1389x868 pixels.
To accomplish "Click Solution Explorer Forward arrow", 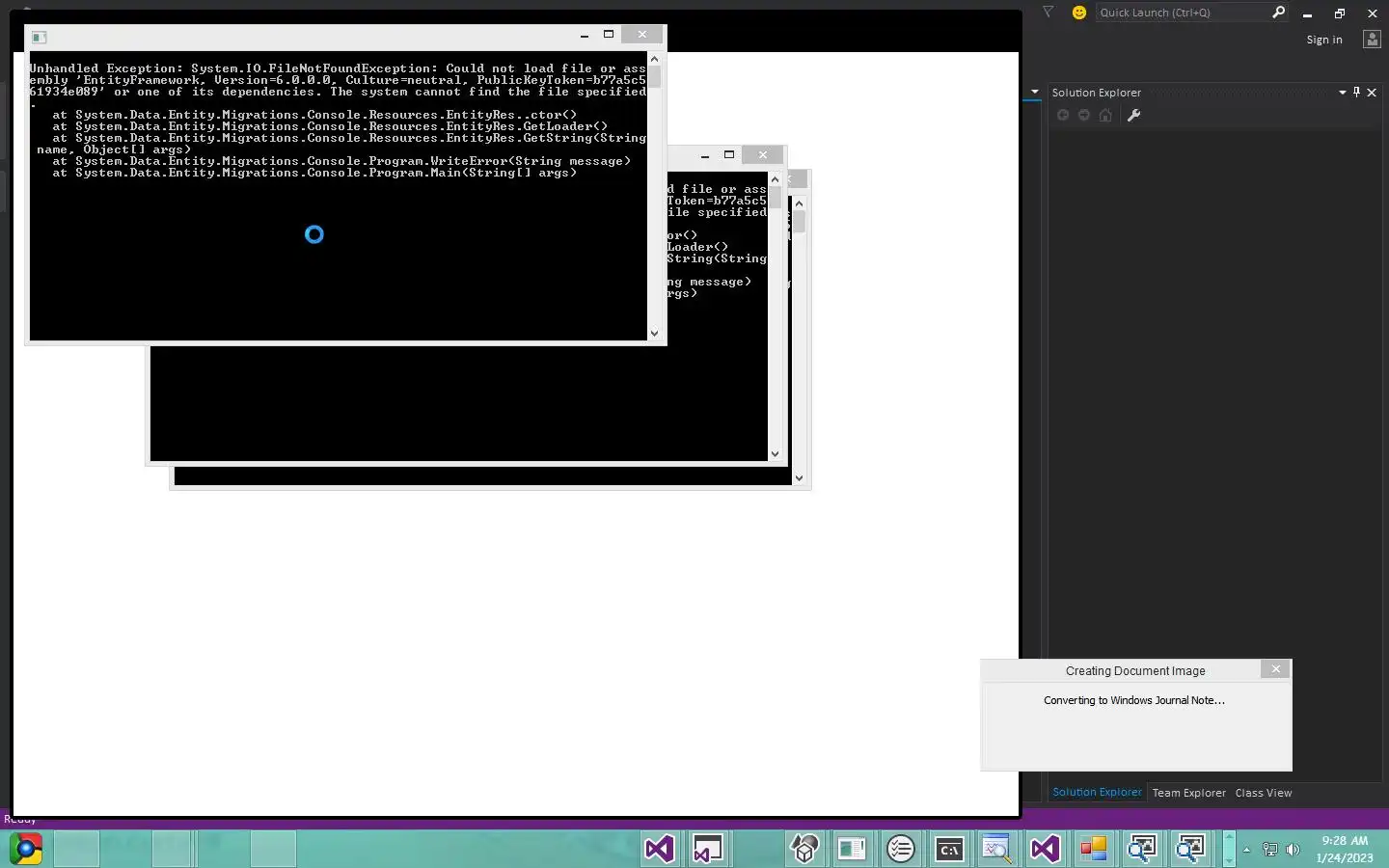I will [x=1084, y=115].
